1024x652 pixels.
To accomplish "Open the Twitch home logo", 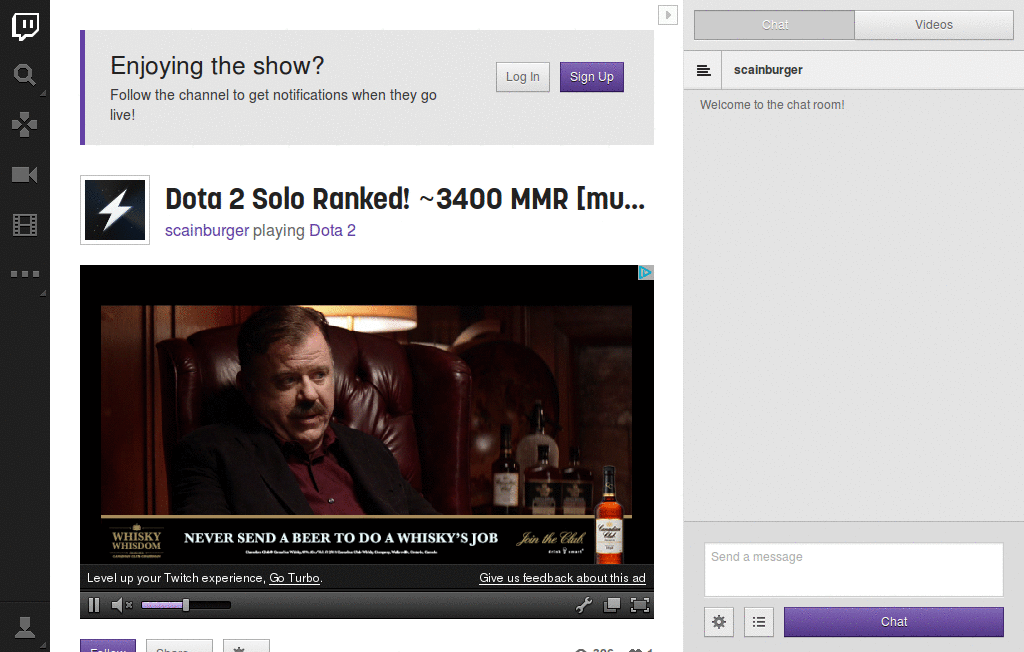I will pos(25,26).
